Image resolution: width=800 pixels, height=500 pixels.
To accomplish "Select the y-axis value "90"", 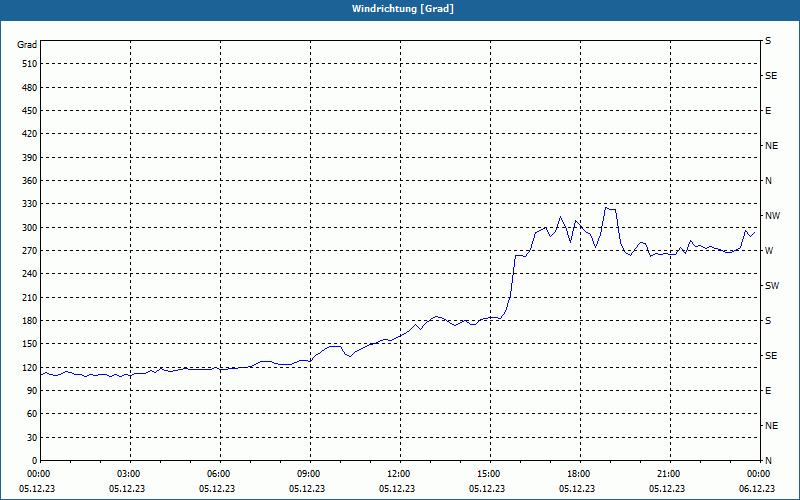I will click(32, 391).
